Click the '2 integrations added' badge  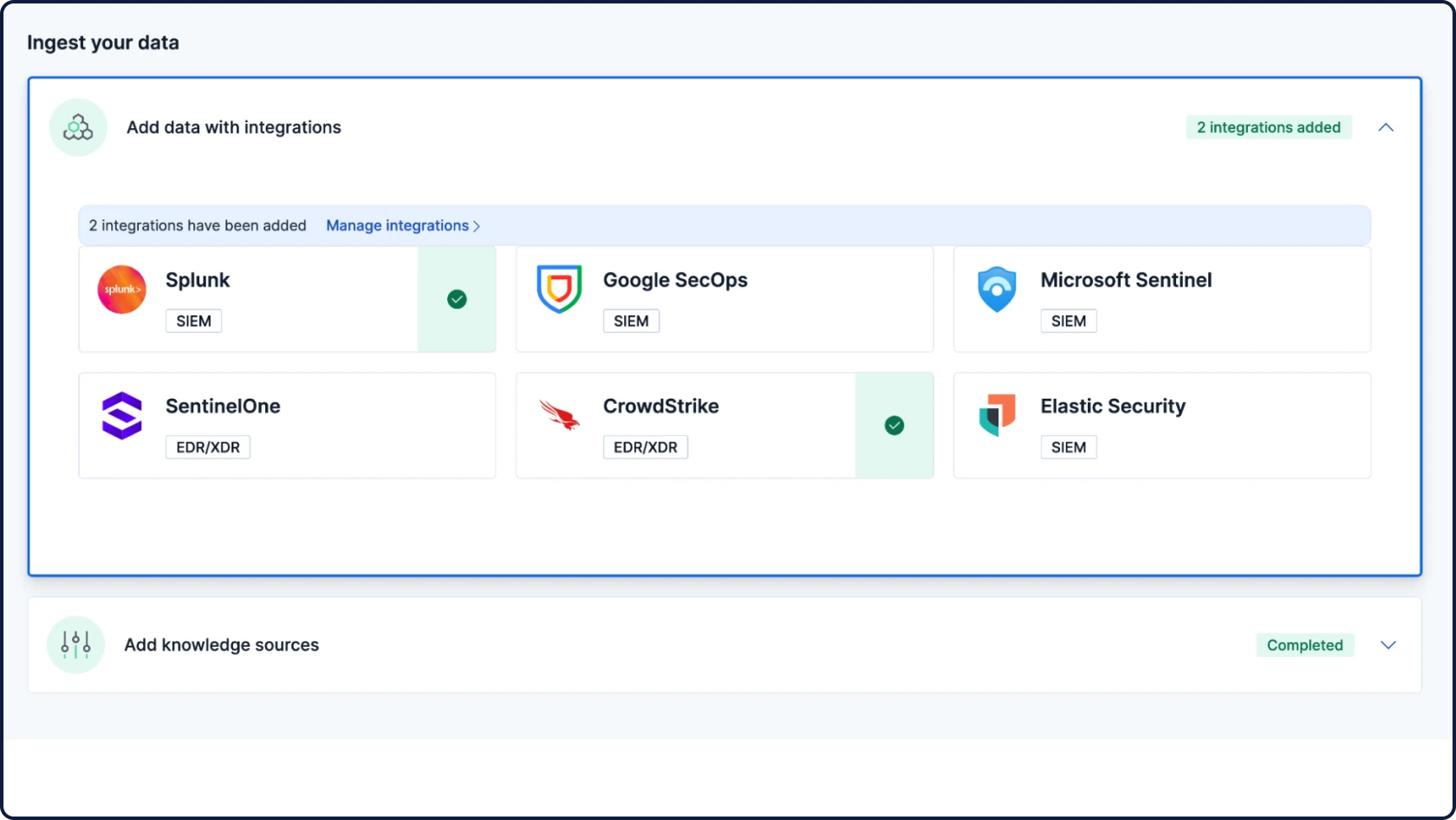1269,127
